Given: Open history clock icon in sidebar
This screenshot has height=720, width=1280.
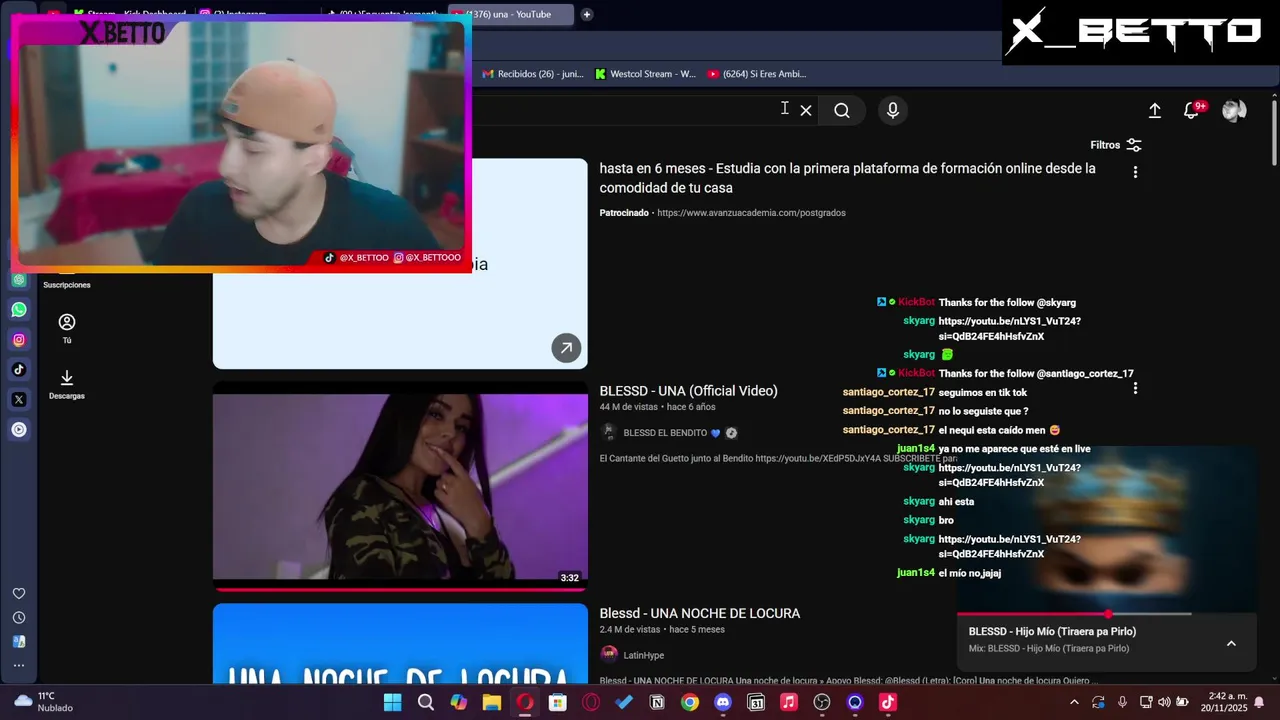Looking at the screenshot, I should tap(19, 618).
